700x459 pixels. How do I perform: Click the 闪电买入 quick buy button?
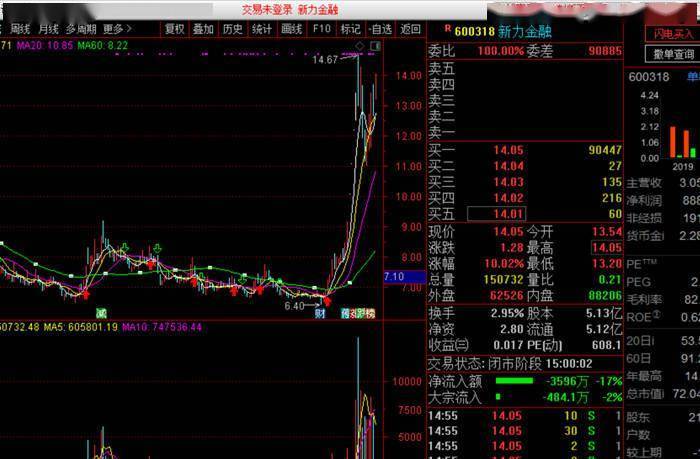pos(674,34)
